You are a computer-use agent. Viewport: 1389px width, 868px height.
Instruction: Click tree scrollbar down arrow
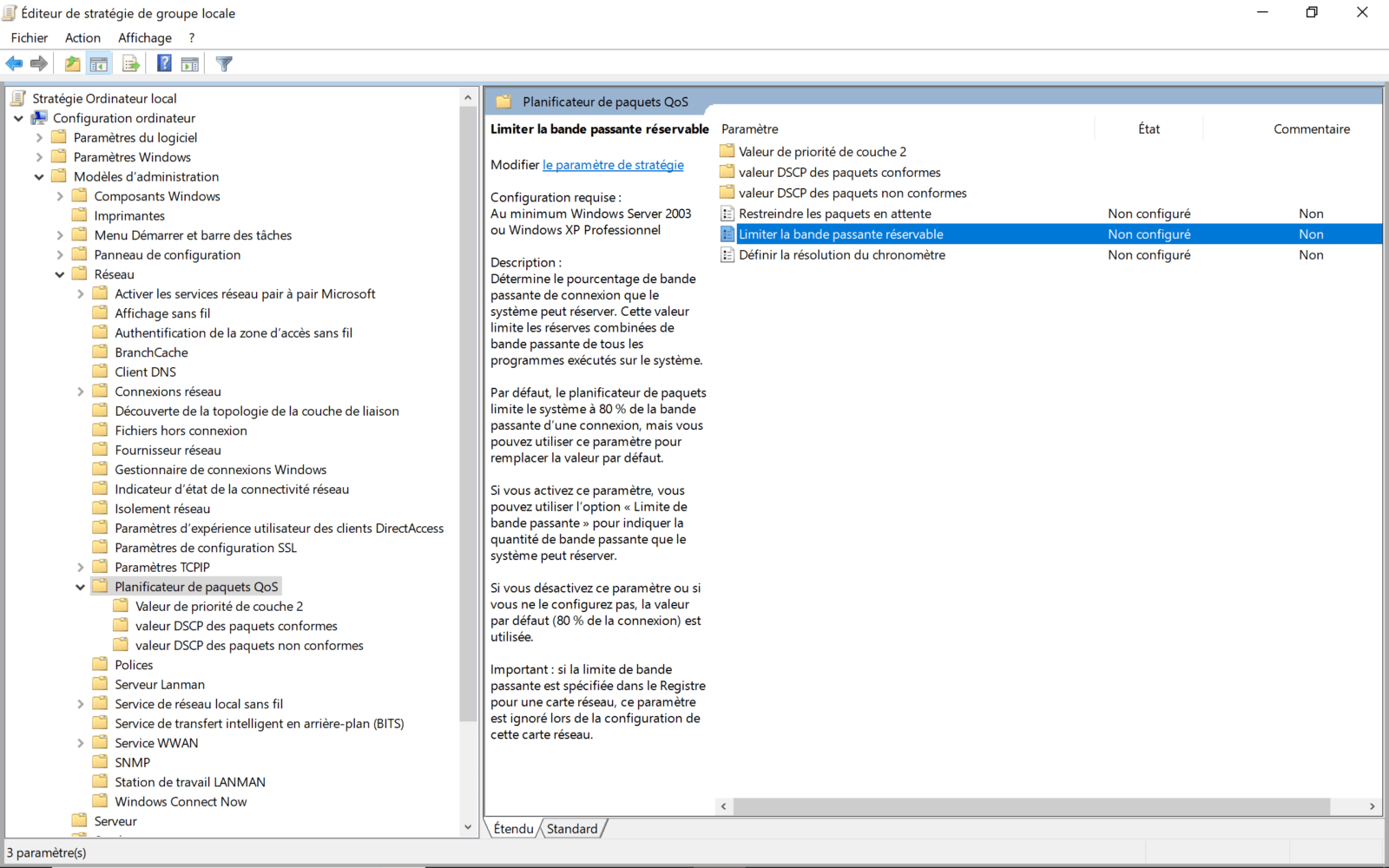(468, 827)
